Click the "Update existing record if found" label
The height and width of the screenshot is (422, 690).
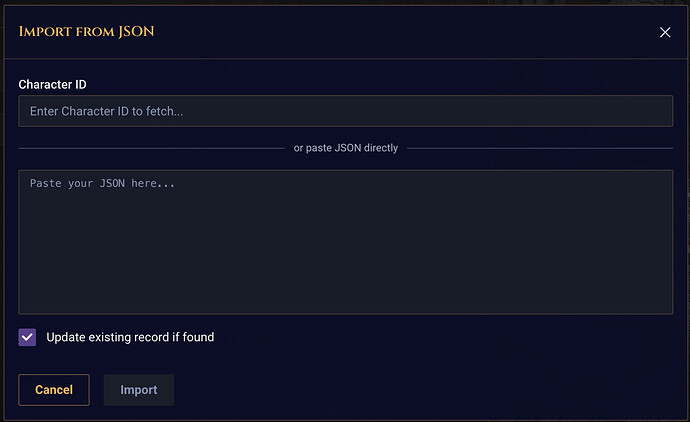click(x=130, y=337)
